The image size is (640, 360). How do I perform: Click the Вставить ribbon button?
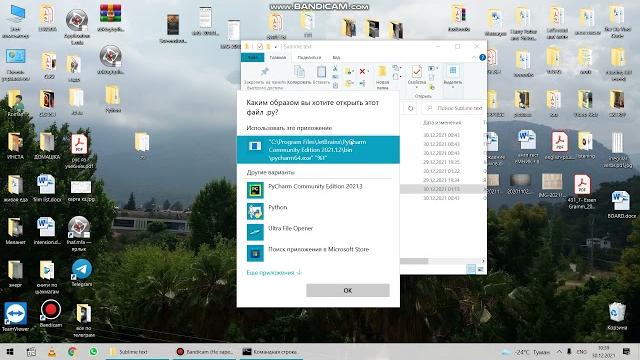tap(321, 76)
